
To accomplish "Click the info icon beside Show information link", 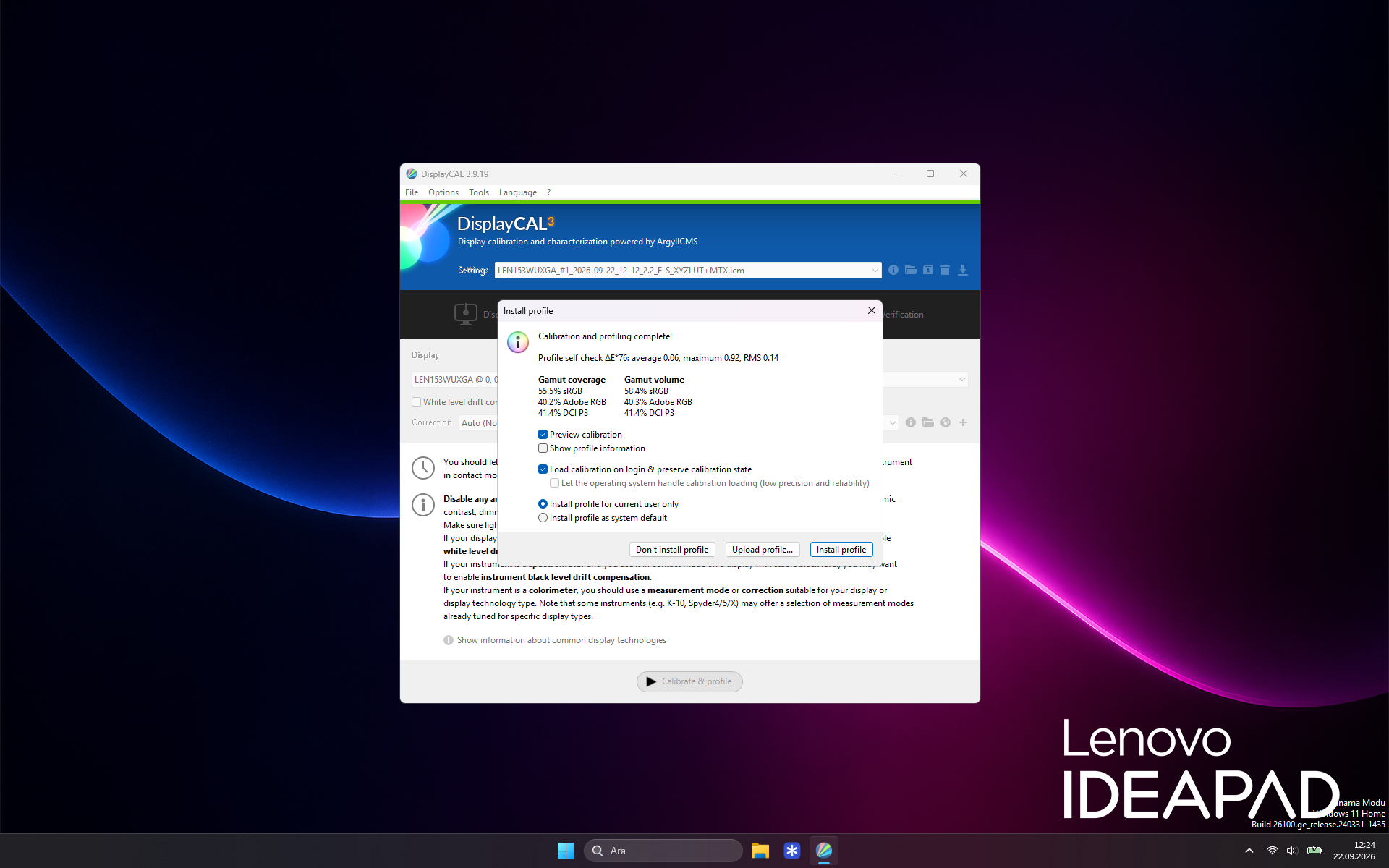I will click(x=449, y=640).
